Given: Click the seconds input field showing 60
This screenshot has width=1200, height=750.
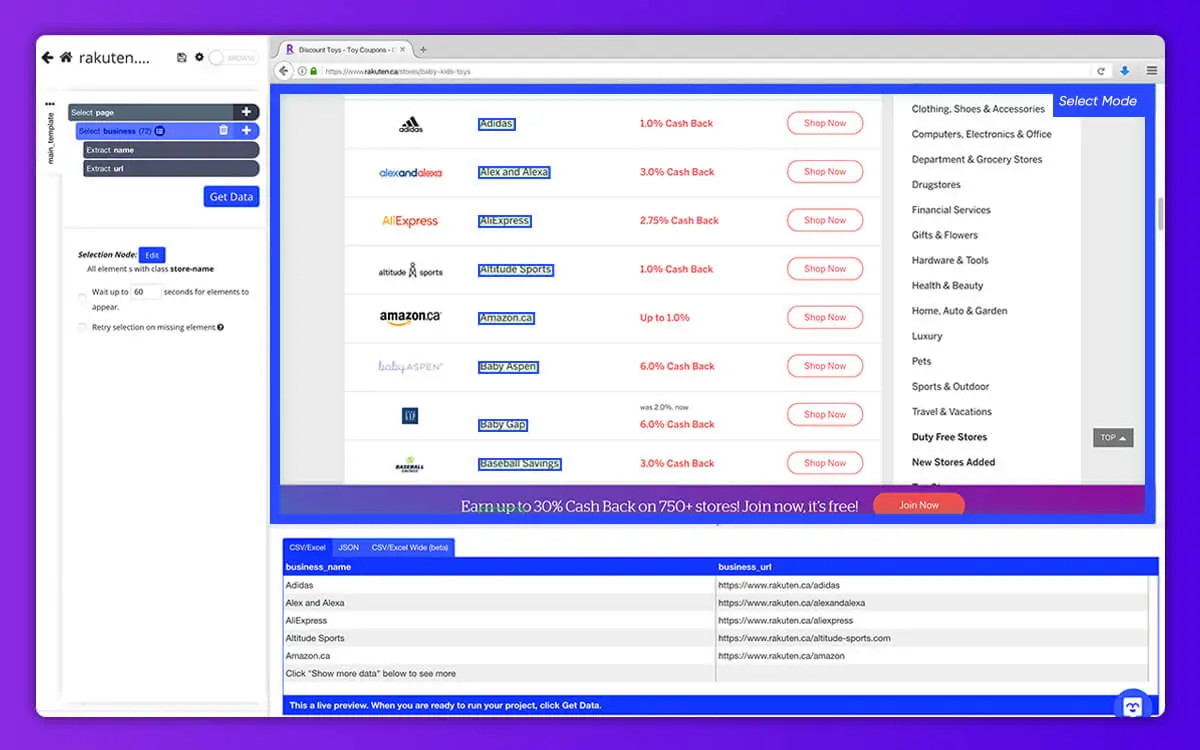Looking at the screenshot, I should point(146,292).
